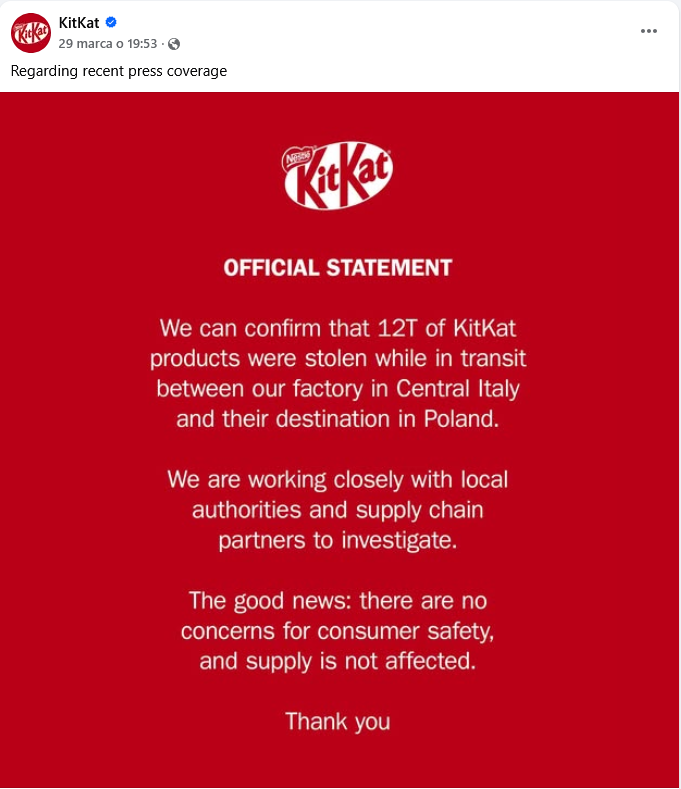Image resolution: width=681 pixels, height=789 pixels.
Task: Click the "OFFICIAL STATEMENT" heading
Action: (x=338, y=268)
